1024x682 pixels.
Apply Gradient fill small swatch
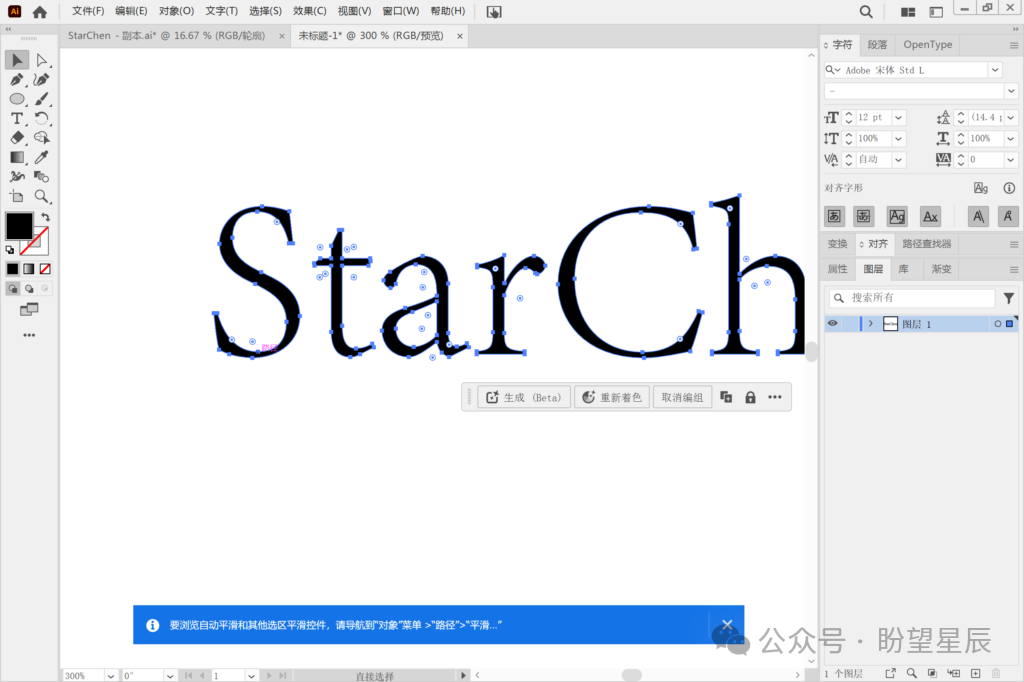(29, 268)
